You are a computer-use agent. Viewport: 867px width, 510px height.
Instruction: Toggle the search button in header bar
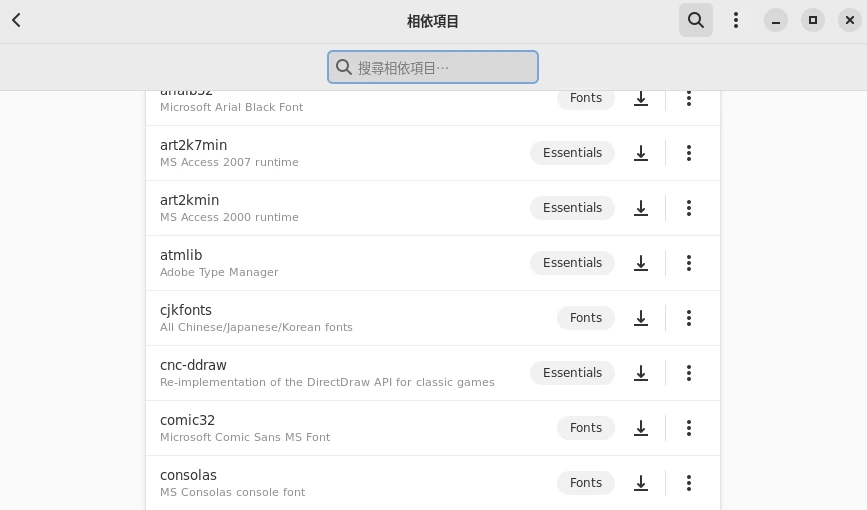pos(696,20)
